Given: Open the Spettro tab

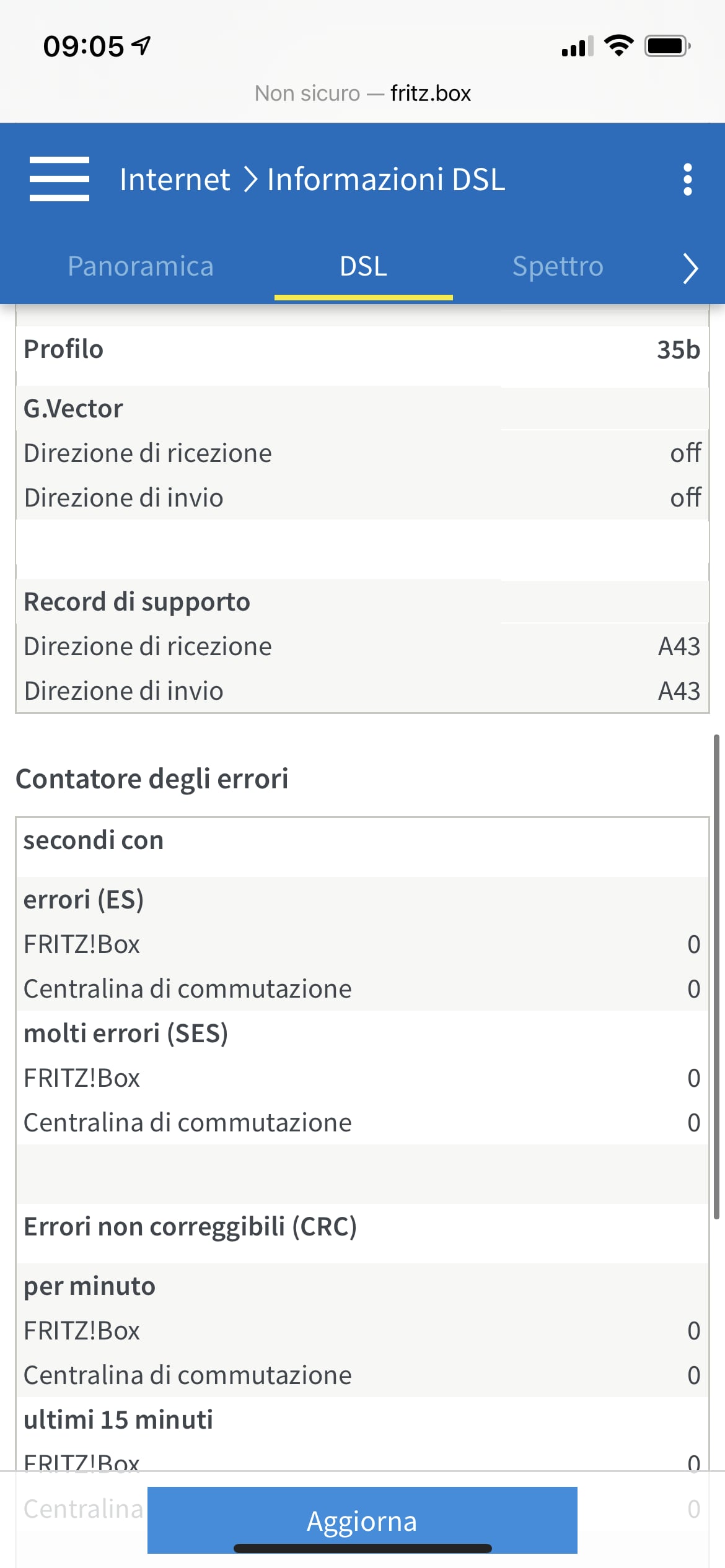Looking at the screenshot, I should pyautogui.click(x=558, y=266).
